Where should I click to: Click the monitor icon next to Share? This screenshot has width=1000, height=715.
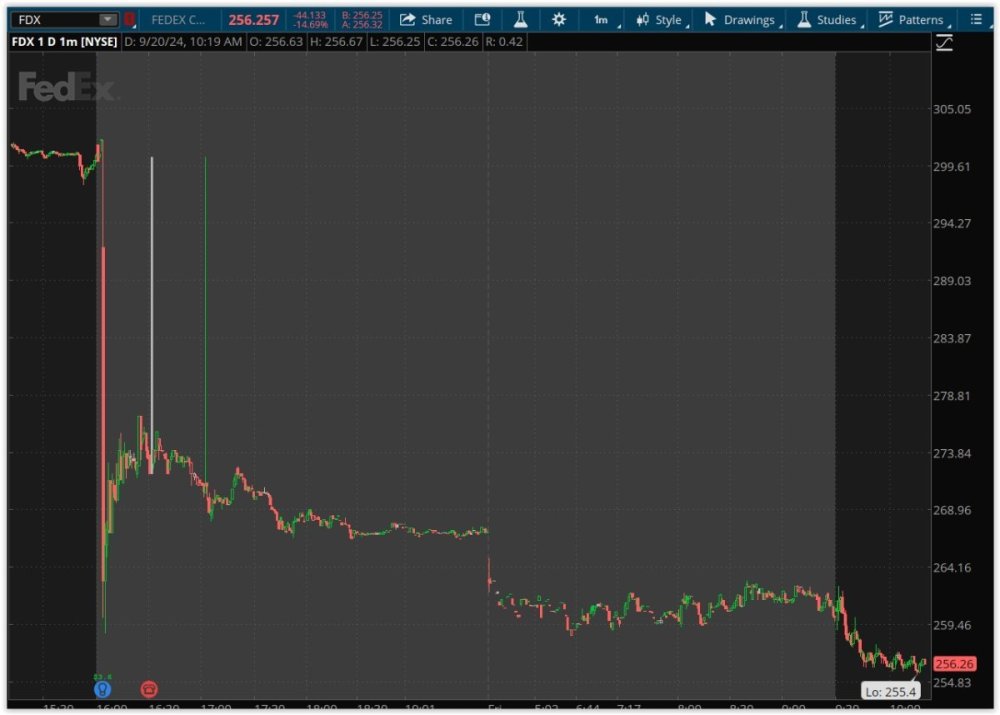click(x=482, y=19)
